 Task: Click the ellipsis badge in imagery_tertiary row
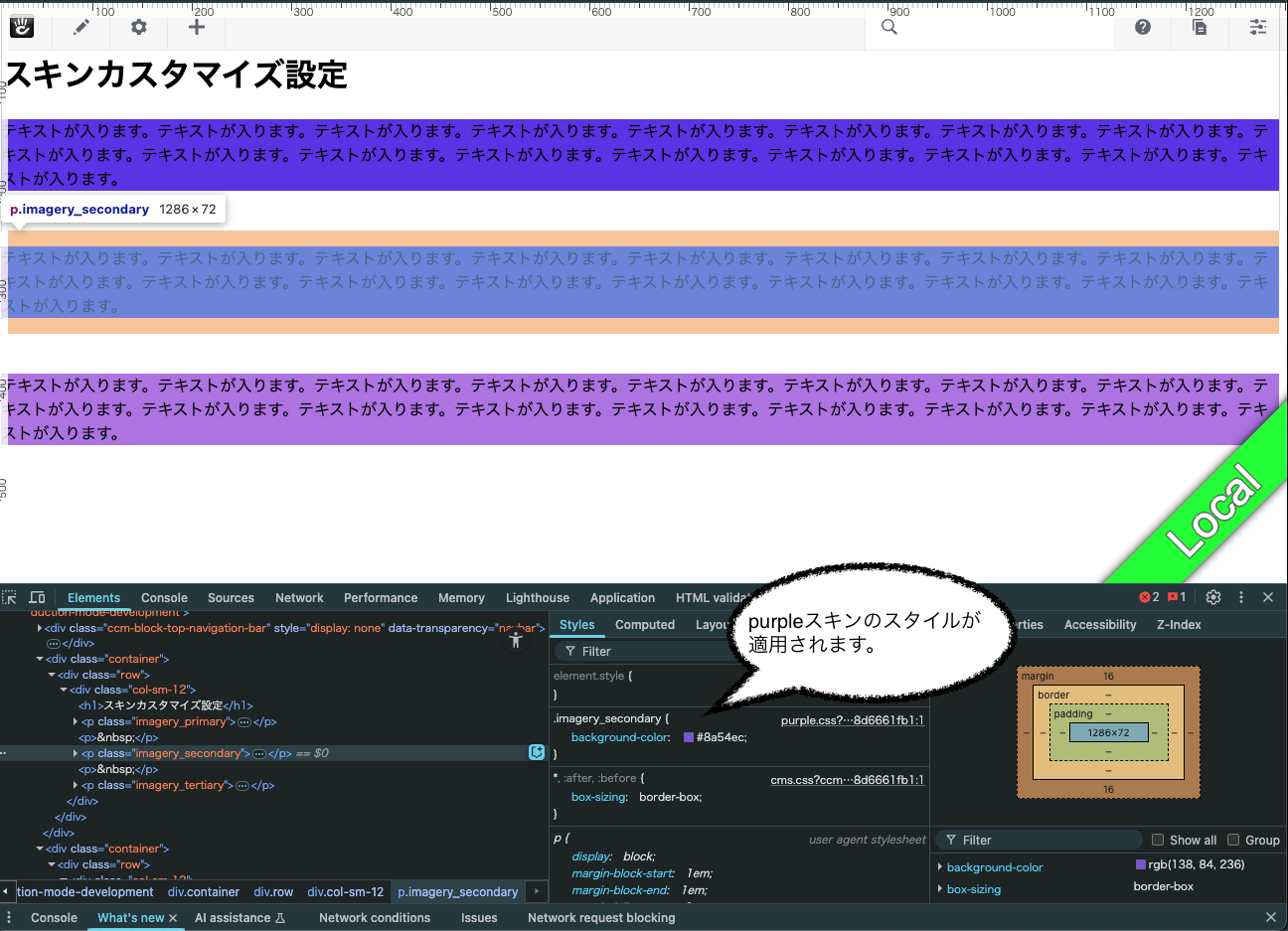(241, 786)
